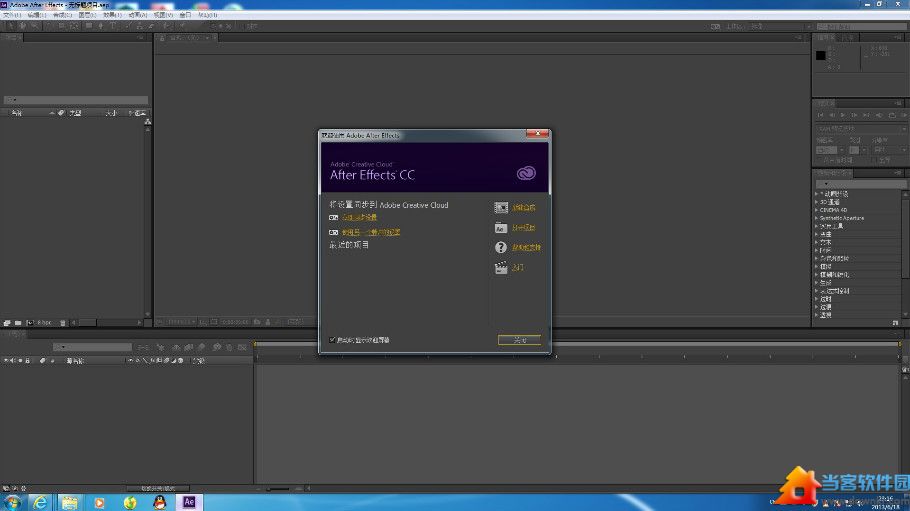Screen dimensions: 910x511
Task: Click the Play button in Preview panel
Action: point(843,115)
